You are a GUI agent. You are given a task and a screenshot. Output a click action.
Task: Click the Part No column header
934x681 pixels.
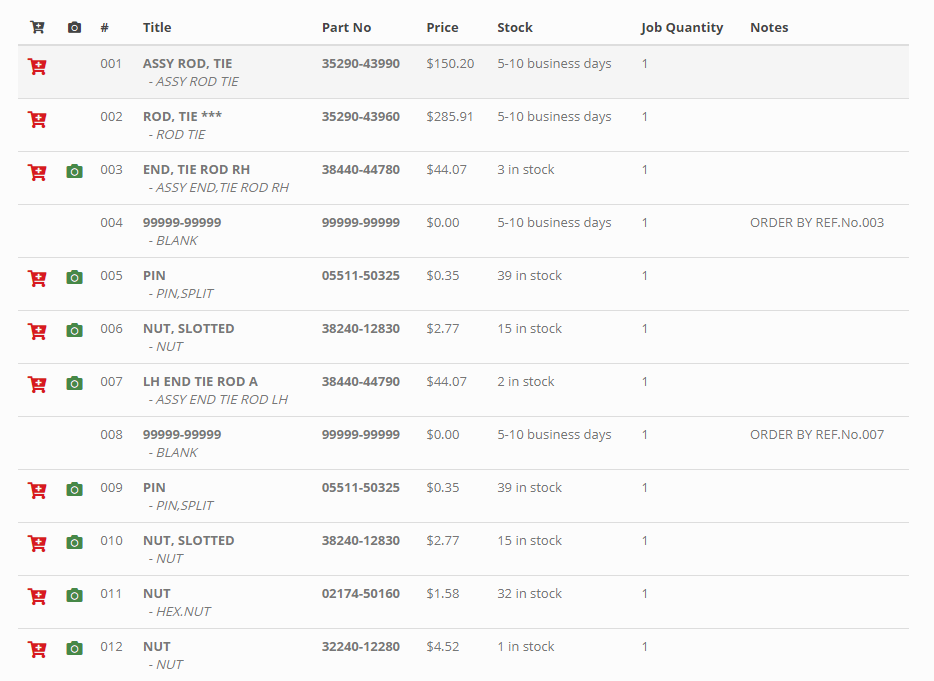click(x=346, y=28)
